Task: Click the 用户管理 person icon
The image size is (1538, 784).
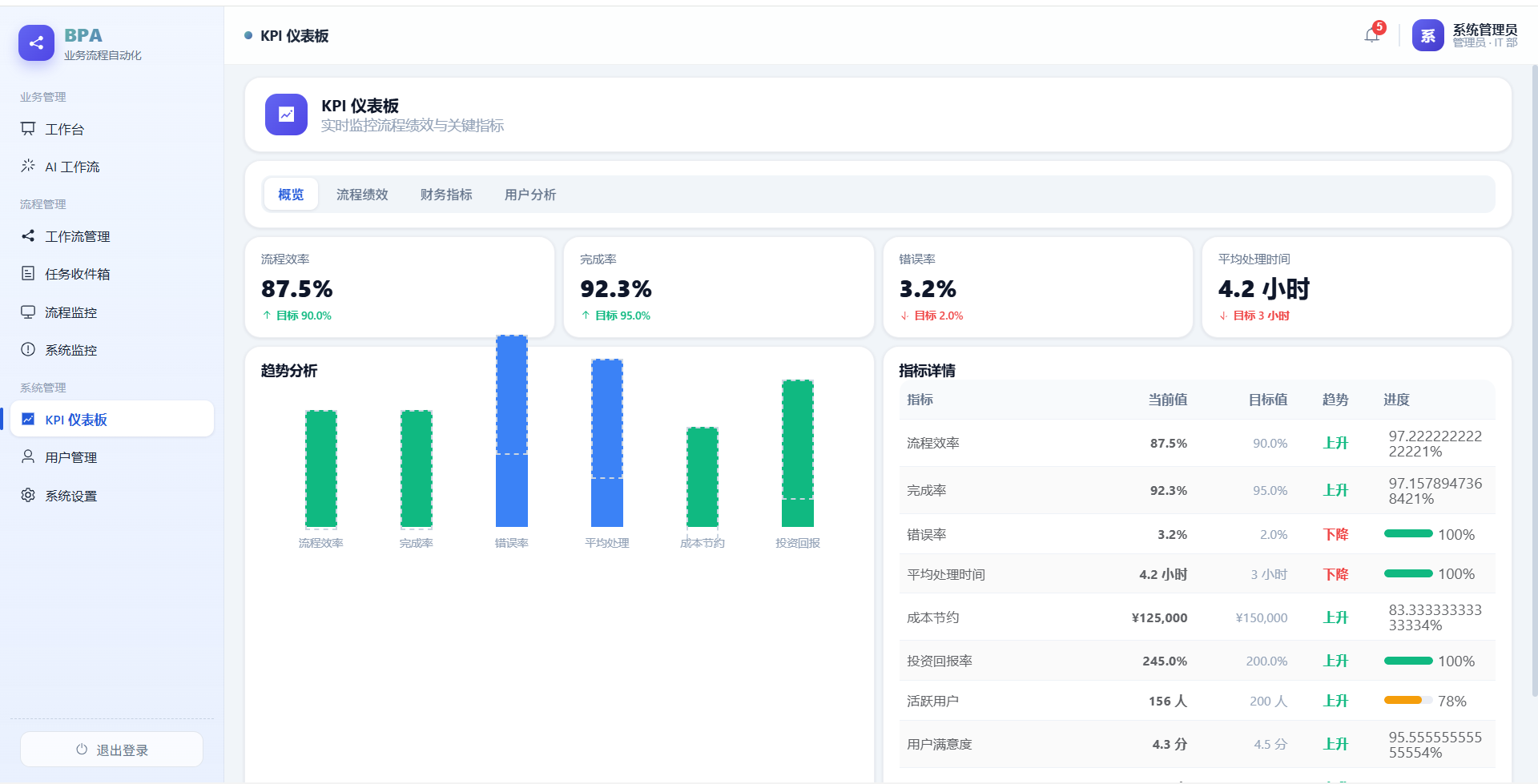Action: [28, 456]
